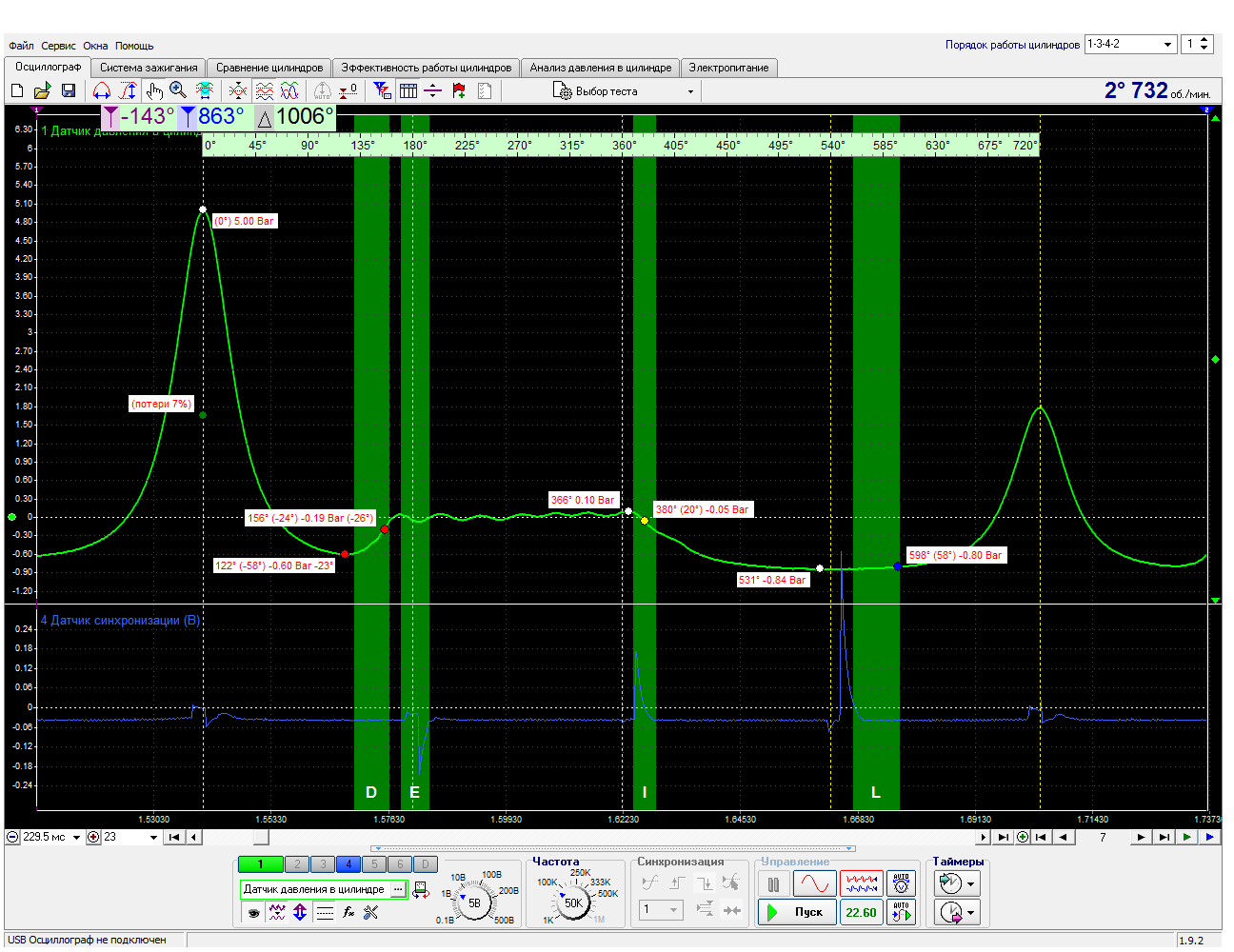
Task: Create a new file with the blank page icon
Action: [17, 90]
